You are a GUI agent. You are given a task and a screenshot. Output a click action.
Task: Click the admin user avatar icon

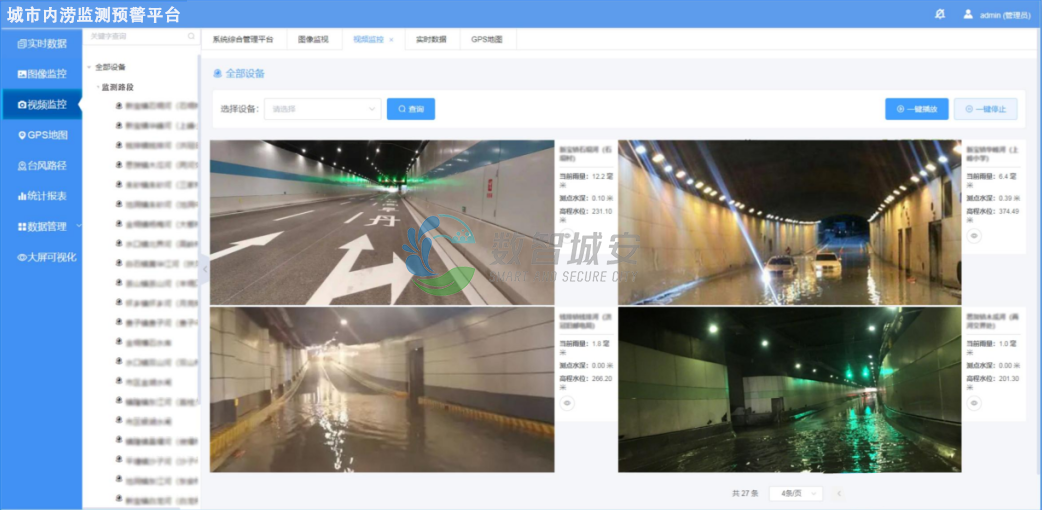[x=968, y=14]
